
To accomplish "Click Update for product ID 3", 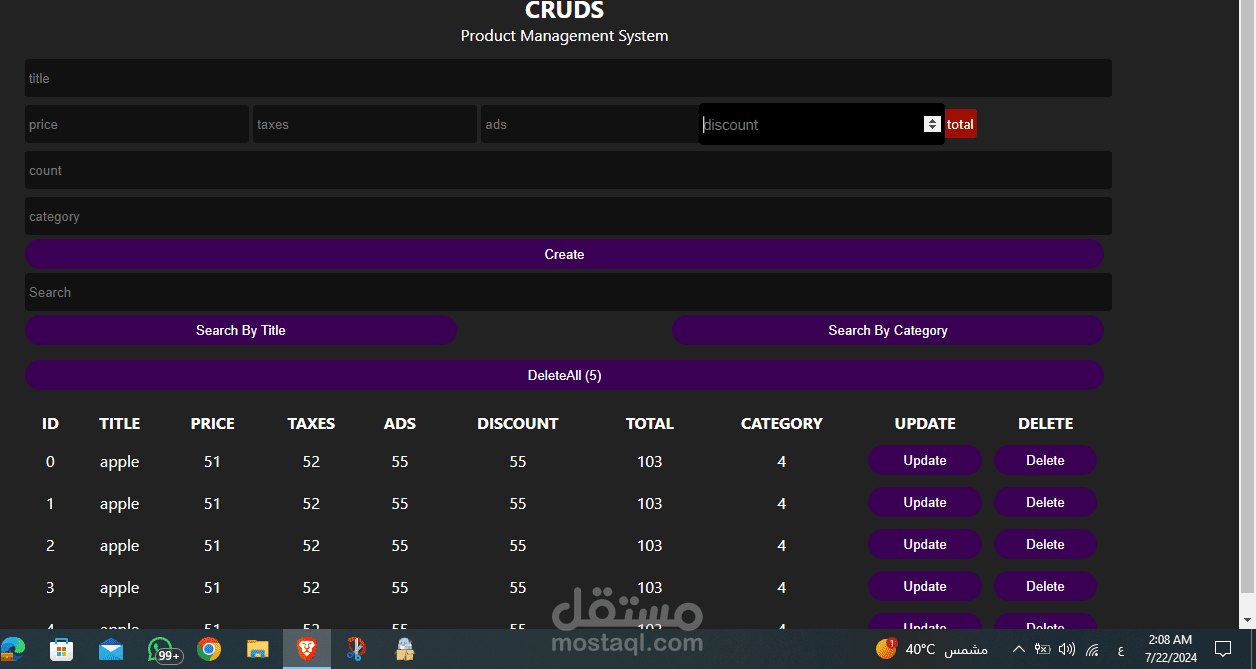I will click(x=925, y=586).
